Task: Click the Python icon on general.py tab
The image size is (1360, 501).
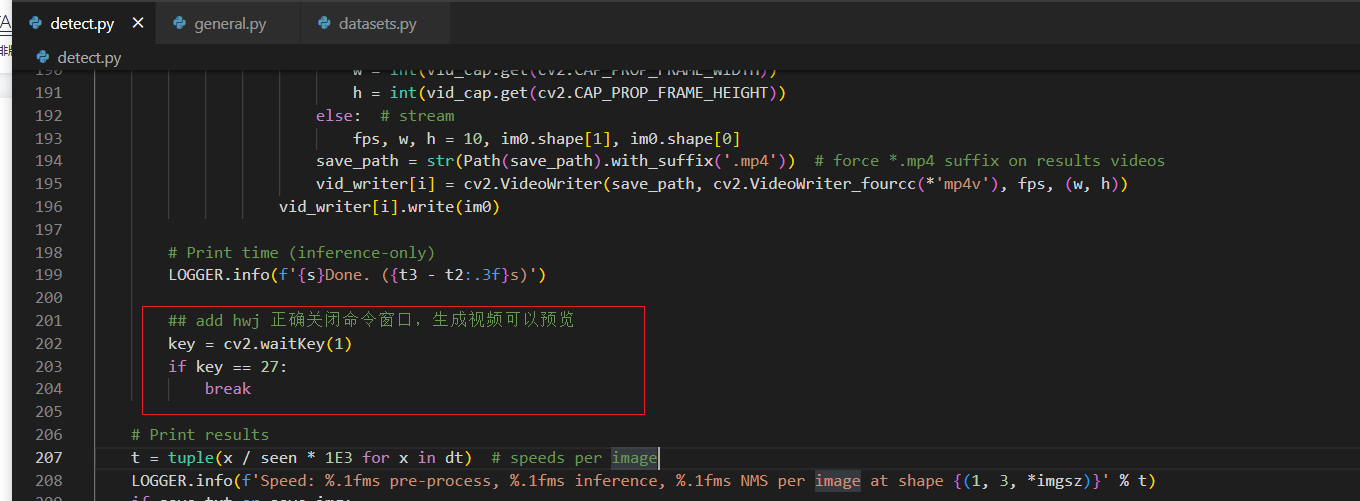Action: (x=180, y=23)
